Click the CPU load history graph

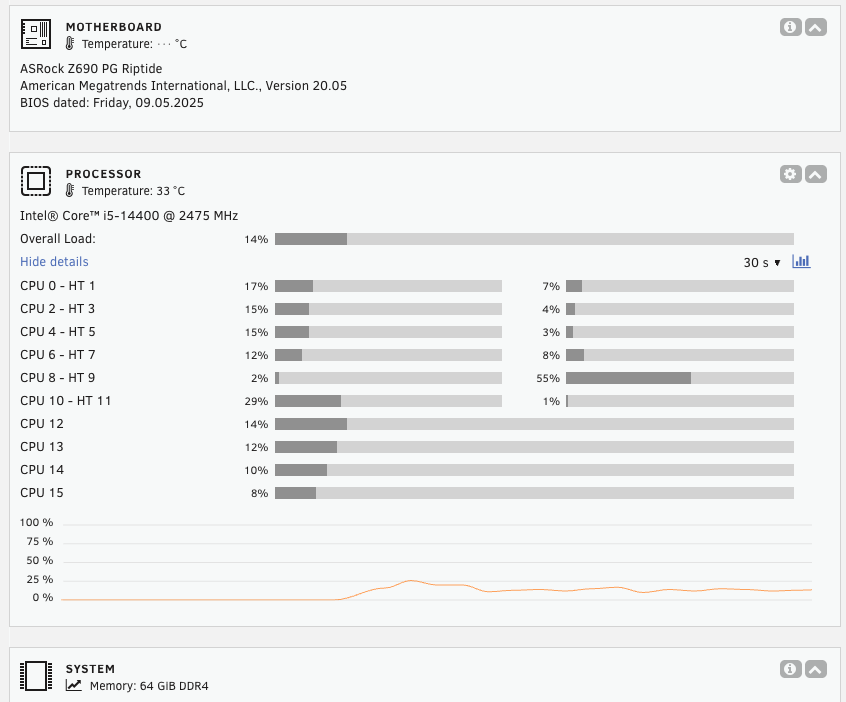tap(437, 561)
